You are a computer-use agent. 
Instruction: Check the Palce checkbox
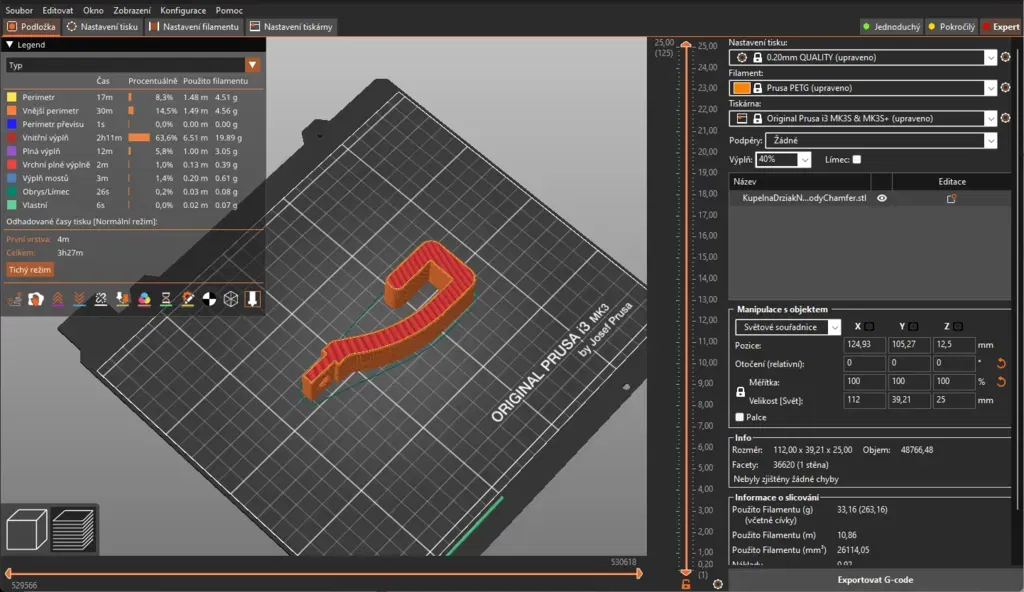(x=739, y=417)
